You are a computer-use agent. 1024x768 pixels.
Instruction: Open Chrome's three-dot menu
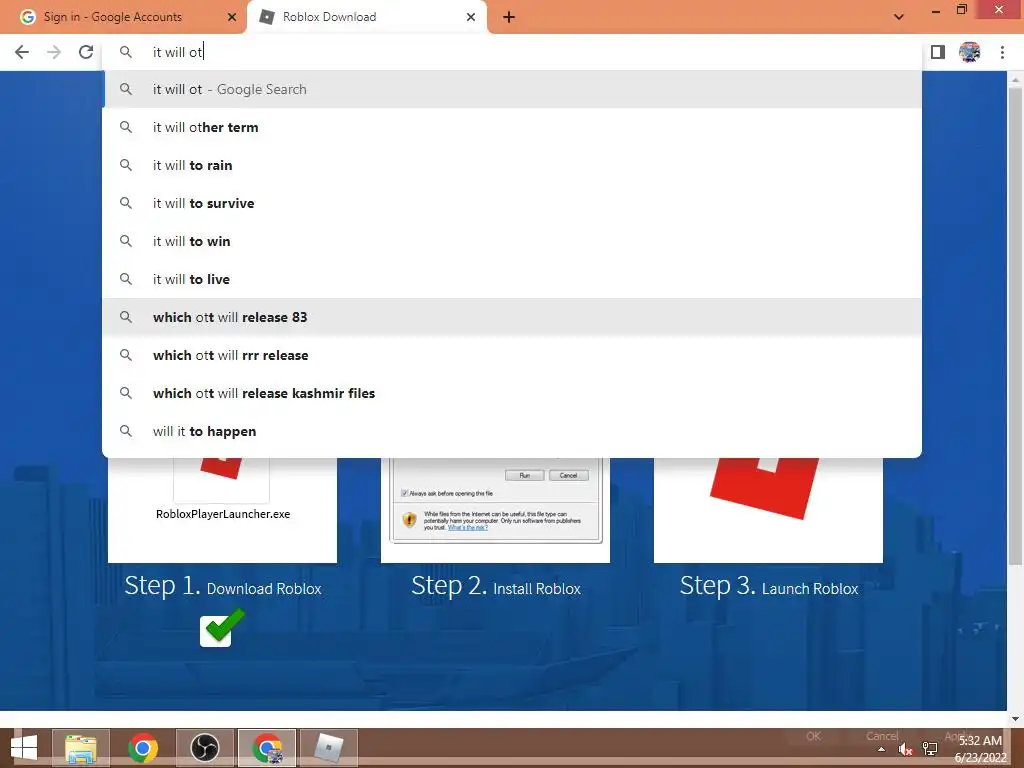pyautogui.click(x=1002, y=52)
